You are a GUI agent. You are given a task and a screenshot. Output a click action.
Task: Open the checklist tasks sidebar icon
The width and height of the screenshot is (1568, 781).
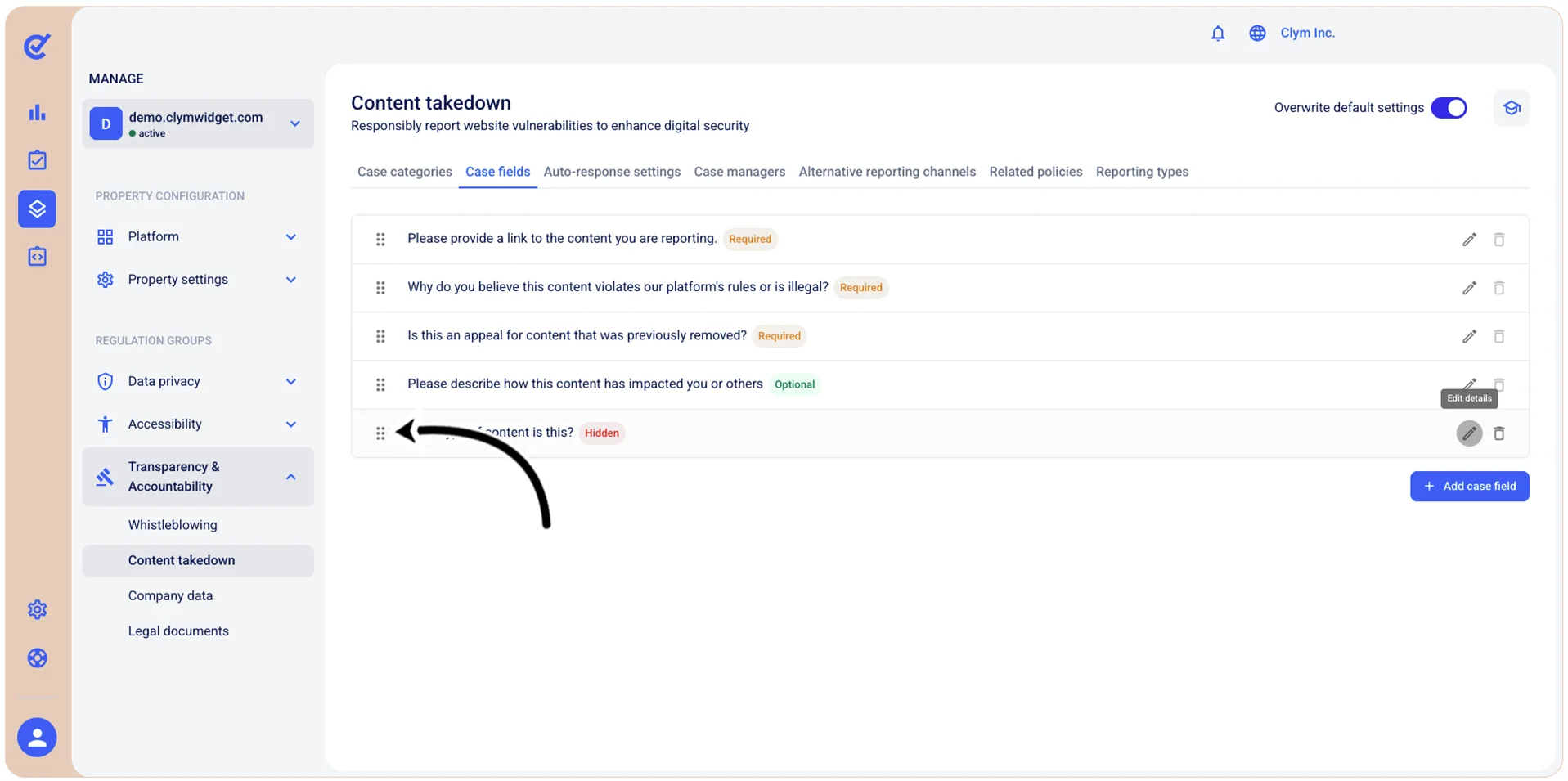[x=37, y=160]
